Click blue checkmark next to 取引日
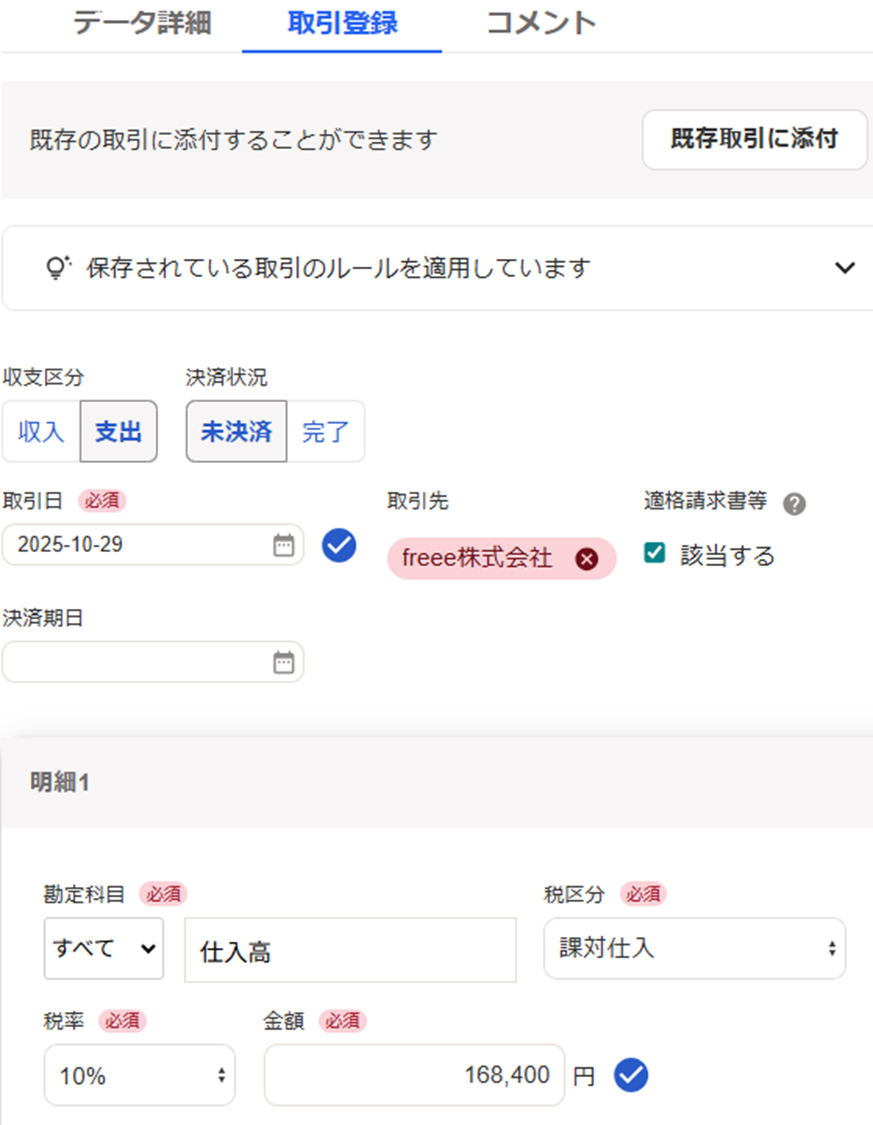The image size is (873, 1125). click(x=340, y=545)
